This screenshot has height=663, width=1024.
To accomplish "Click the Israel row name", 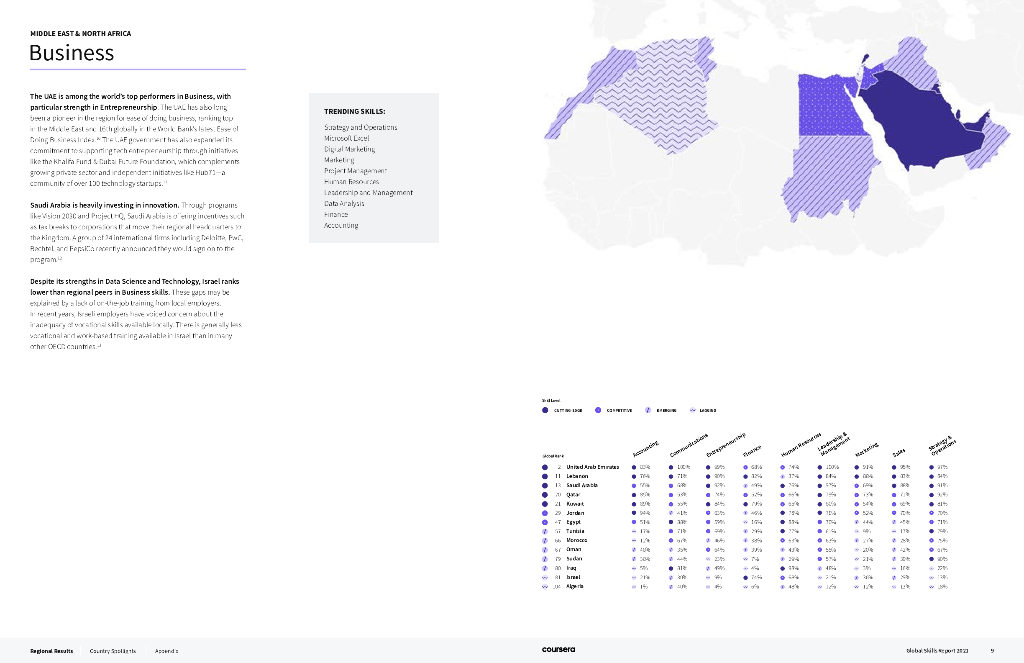I will tap(573, 577).
